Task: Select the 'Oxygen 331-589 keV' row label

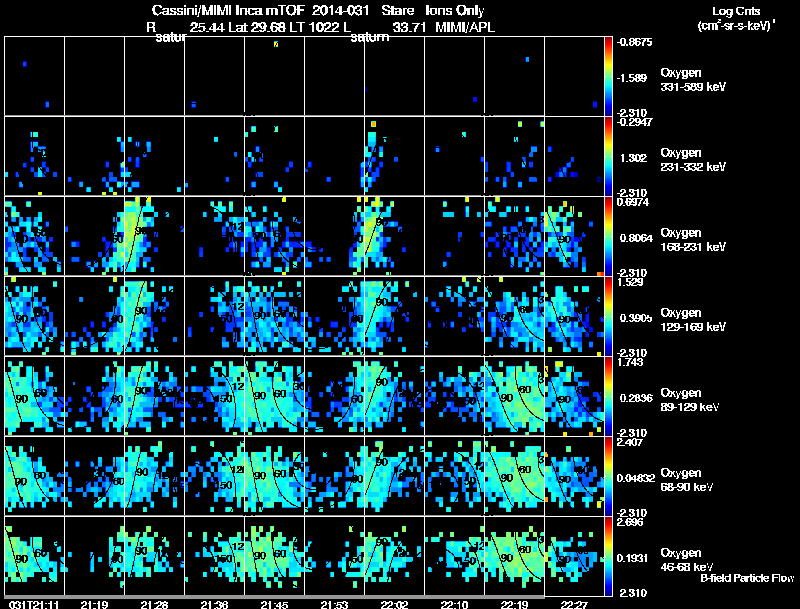Action: pyautogui.click(x=693, y=80)
